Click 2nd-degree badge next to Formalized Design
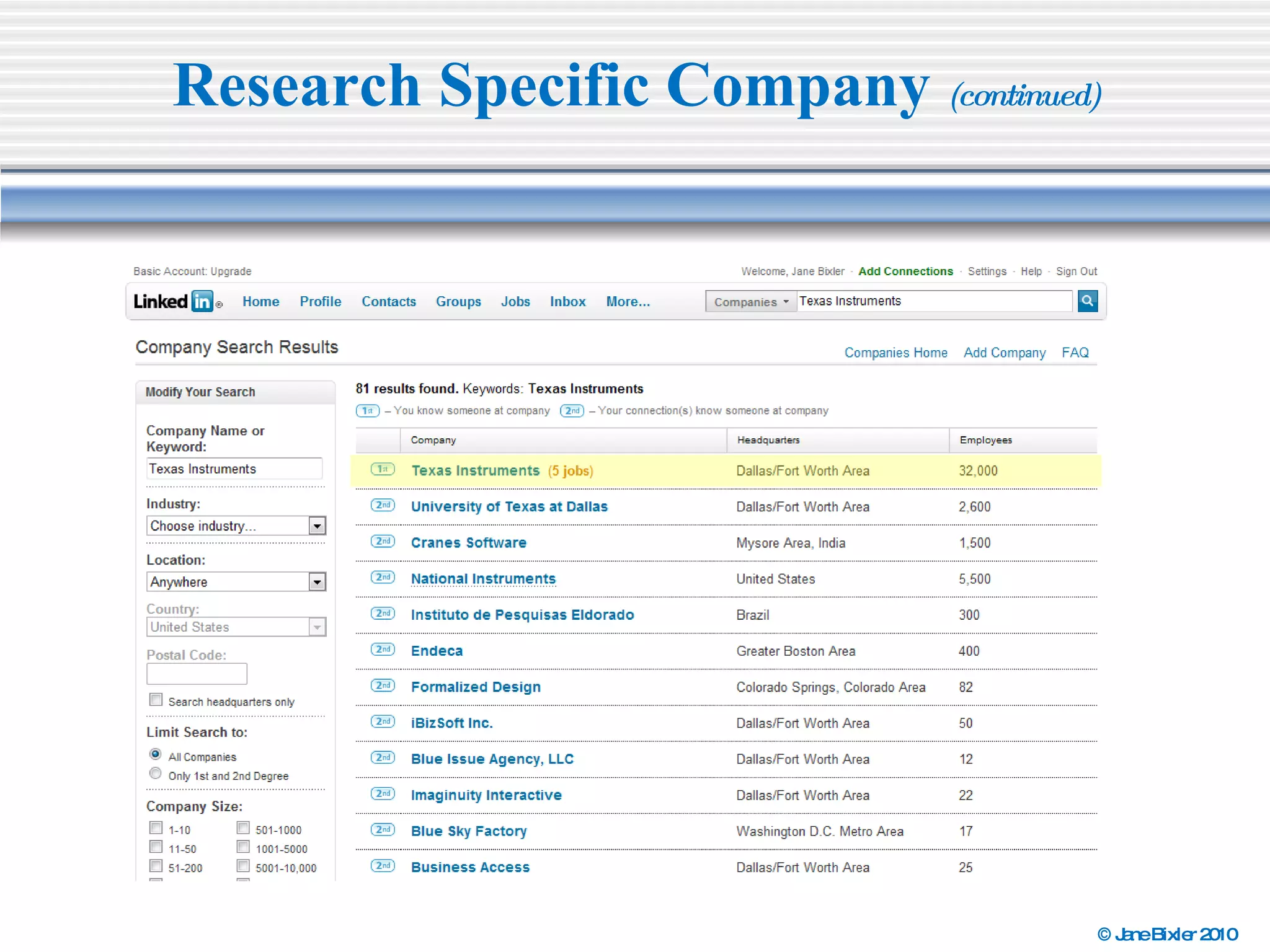The height and width of the screenshot is (952, 1270). tap(383, 685)
